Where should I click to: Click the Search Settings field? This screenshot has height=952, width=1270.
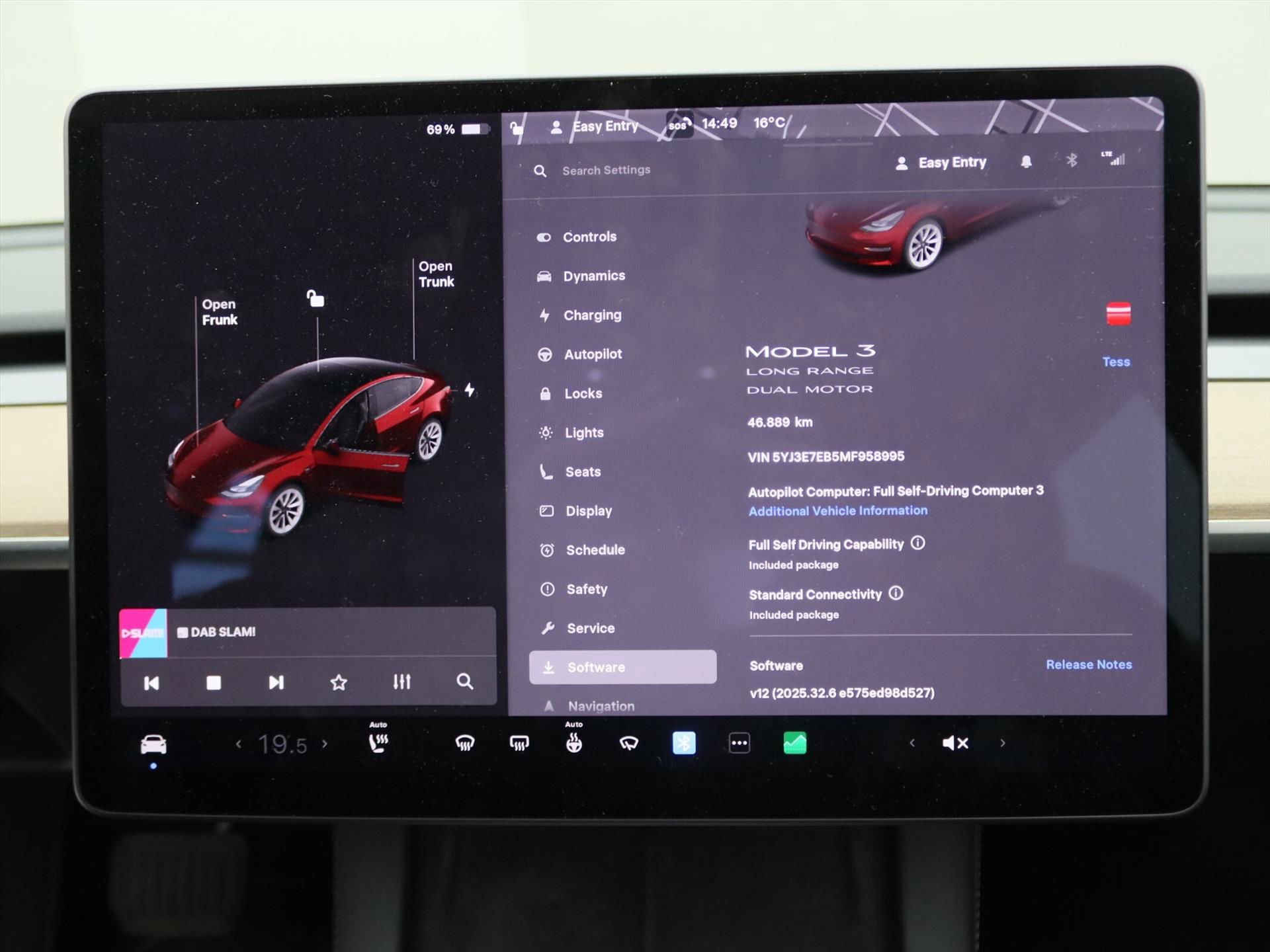coord(606,171)
